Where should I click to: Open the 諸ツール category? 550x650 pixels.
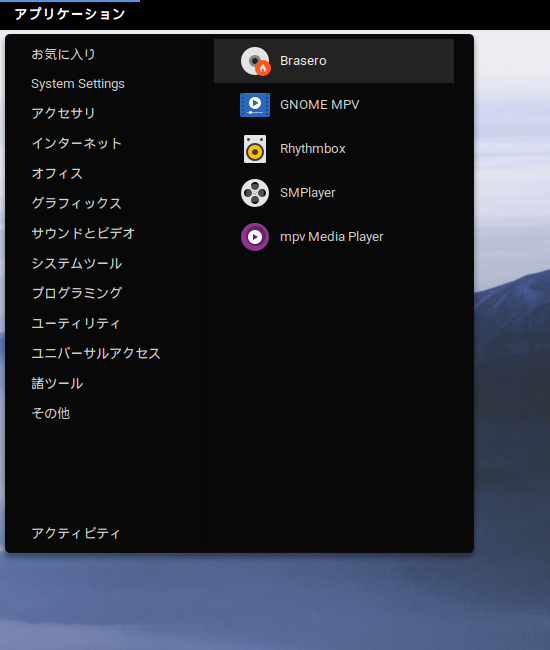point(57,383)
